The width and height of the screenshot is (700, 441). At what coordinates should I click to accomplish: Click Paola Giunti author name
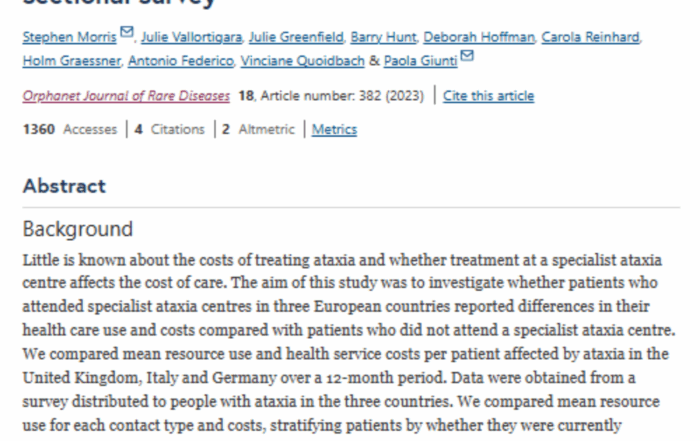coord(420,61)
